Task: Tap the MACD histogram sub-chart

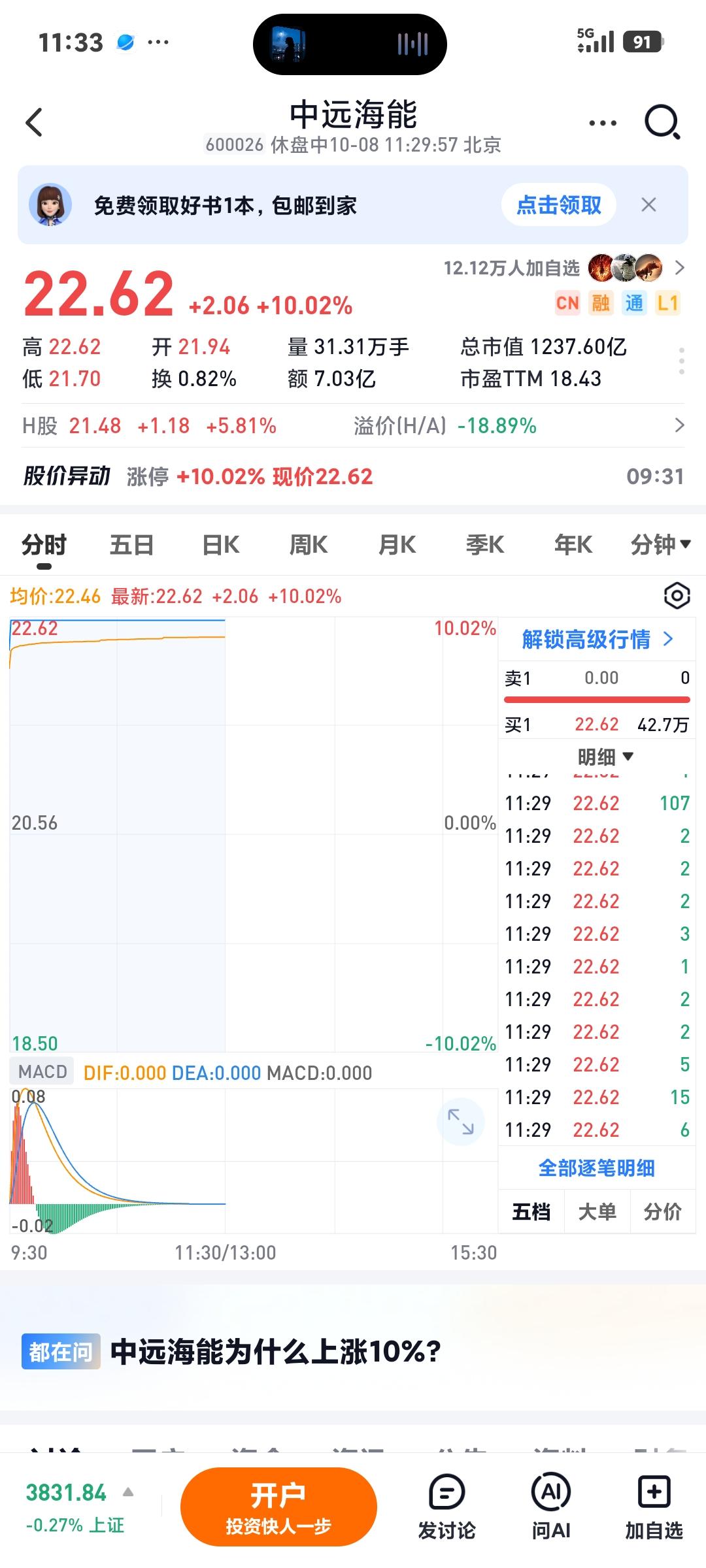Action: [254, 1161]
